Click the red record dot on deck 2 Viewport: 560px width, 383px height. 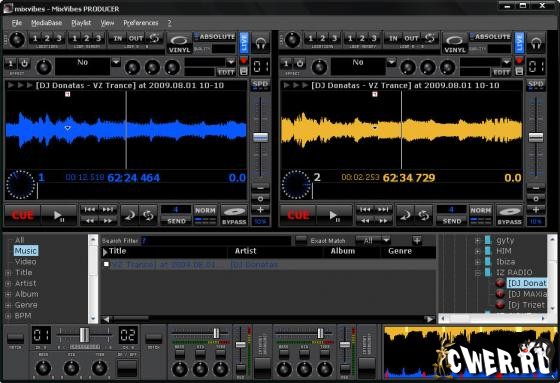tap(519, 60)
